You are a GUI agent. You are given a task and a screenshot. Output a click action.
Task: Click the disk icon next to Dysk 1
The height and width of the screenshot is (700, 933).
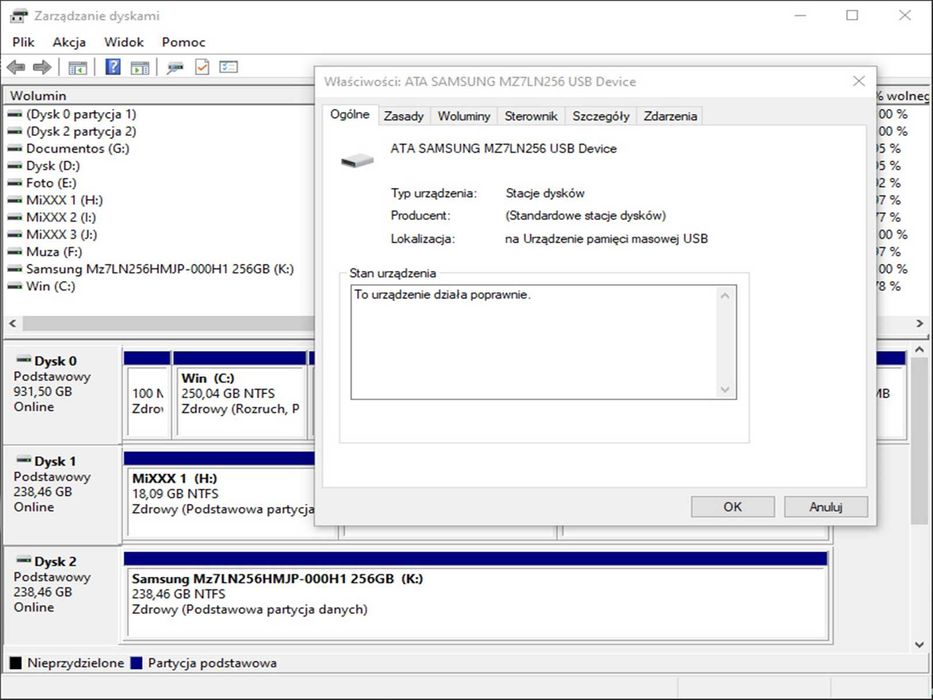24,460
